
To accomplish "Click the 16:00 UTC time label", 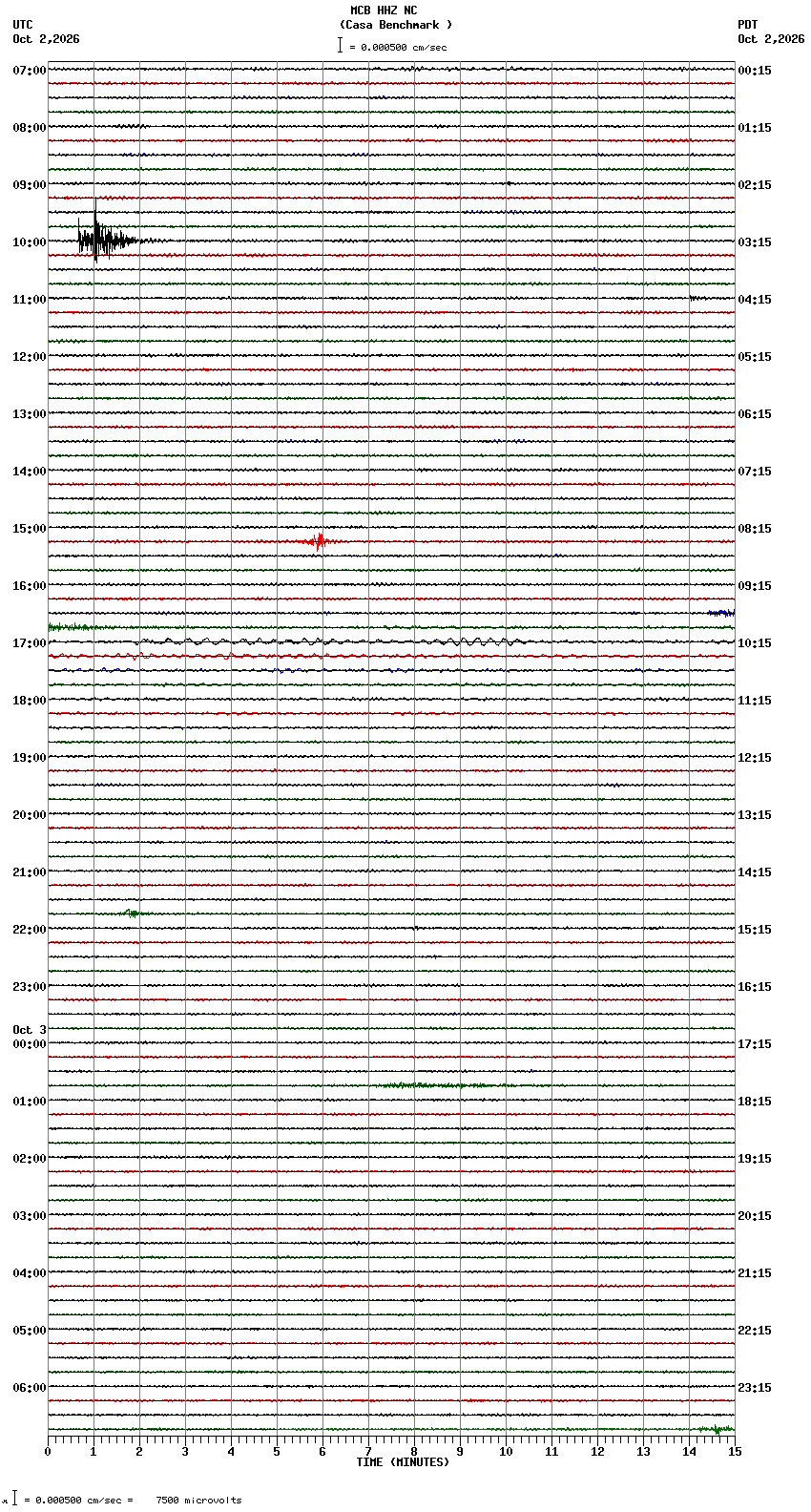I will pyautogui.click(x=30, y=586).
